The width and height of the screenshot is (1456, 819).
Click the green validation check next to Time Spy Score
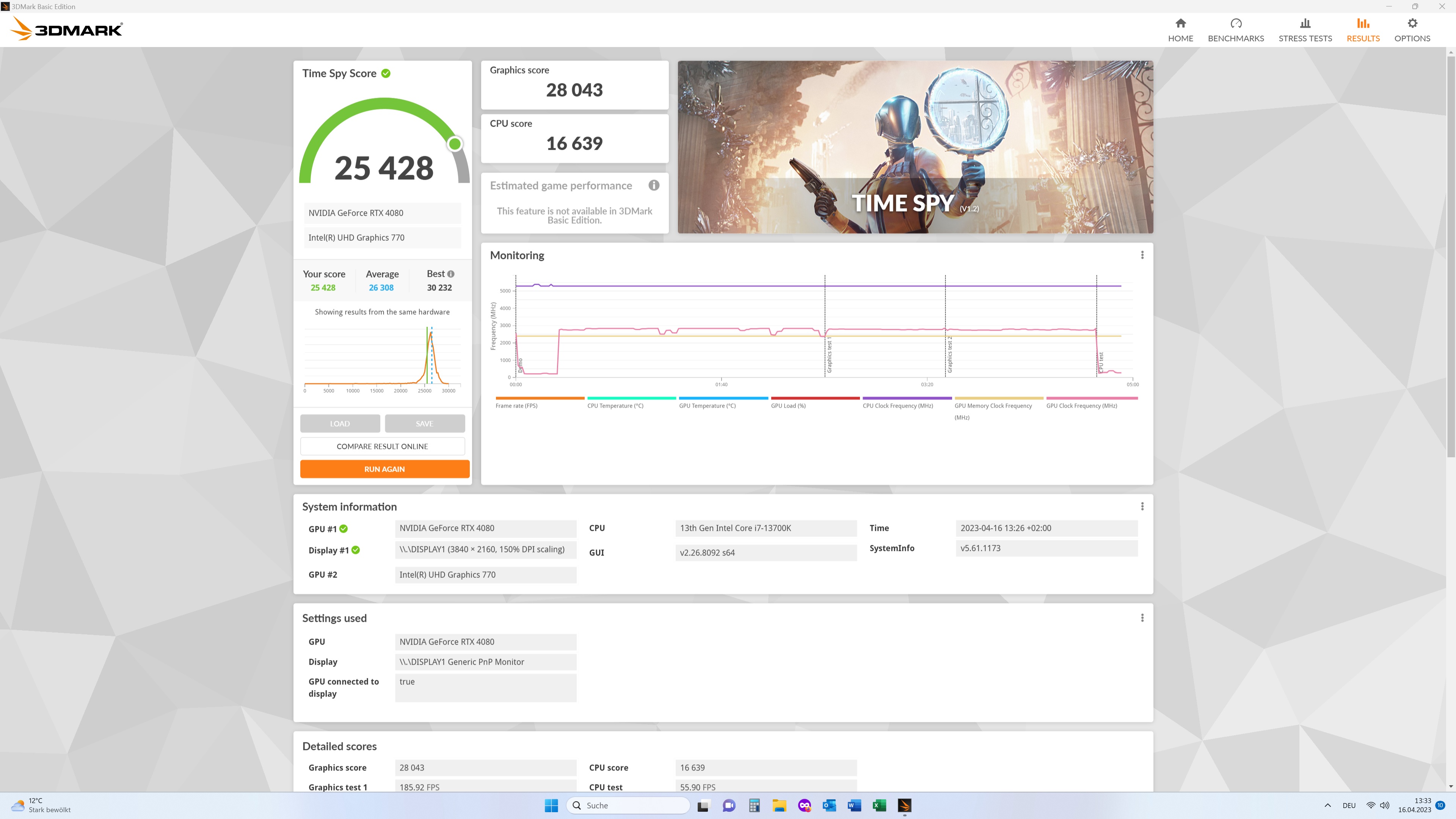coord(386,74)
